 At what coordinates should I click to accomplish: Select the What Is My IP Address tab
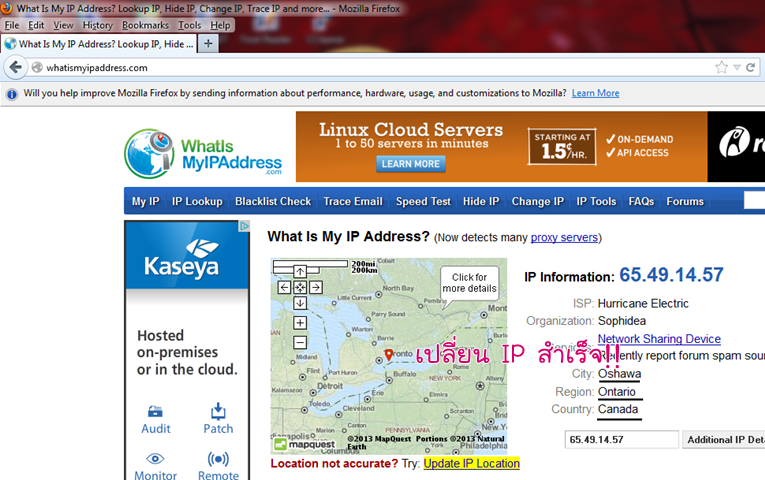click(99, 44)
